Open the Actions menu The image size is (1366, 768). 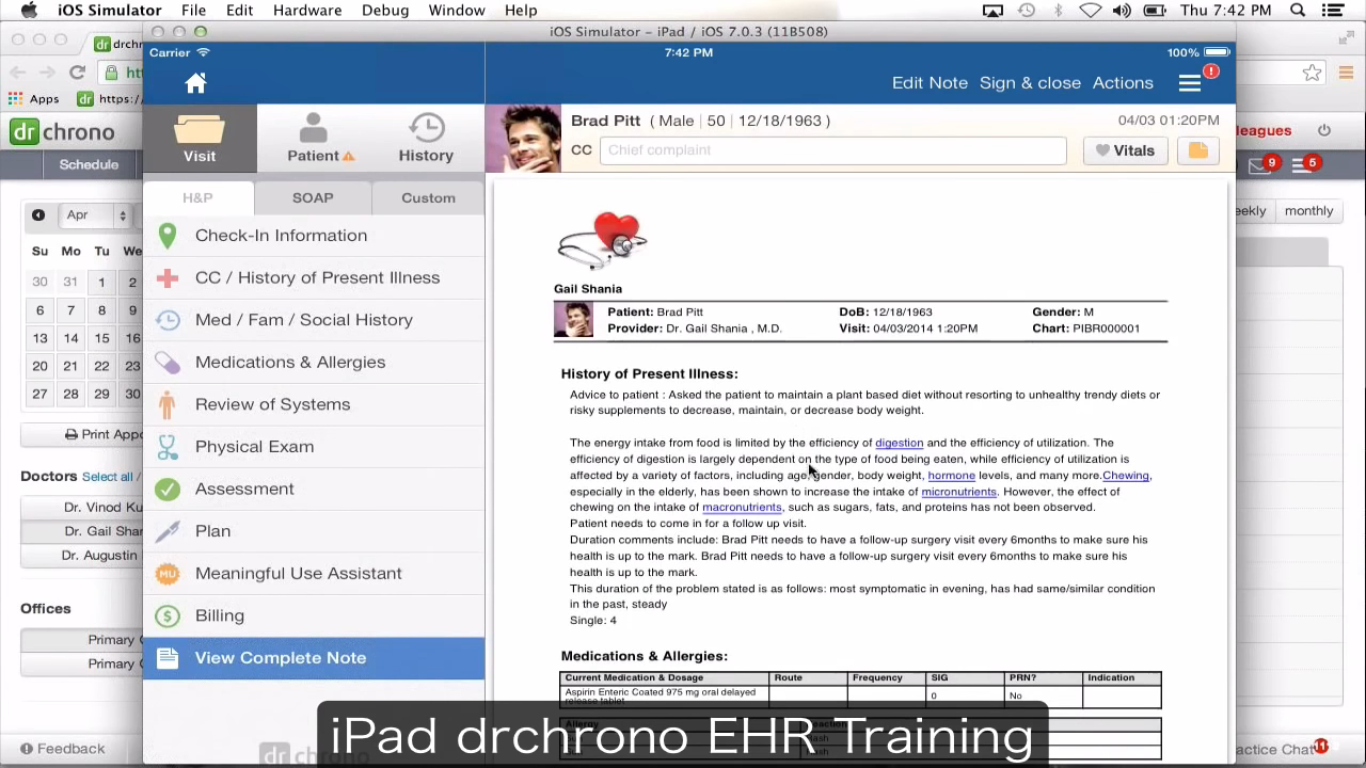(1123, 83)
